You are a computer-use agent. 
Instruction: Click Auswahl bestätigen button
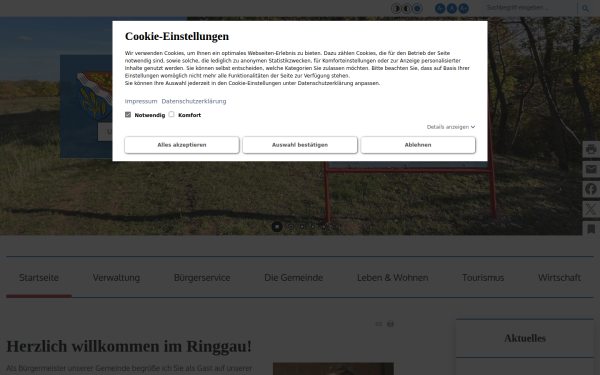tap(300, 145)
